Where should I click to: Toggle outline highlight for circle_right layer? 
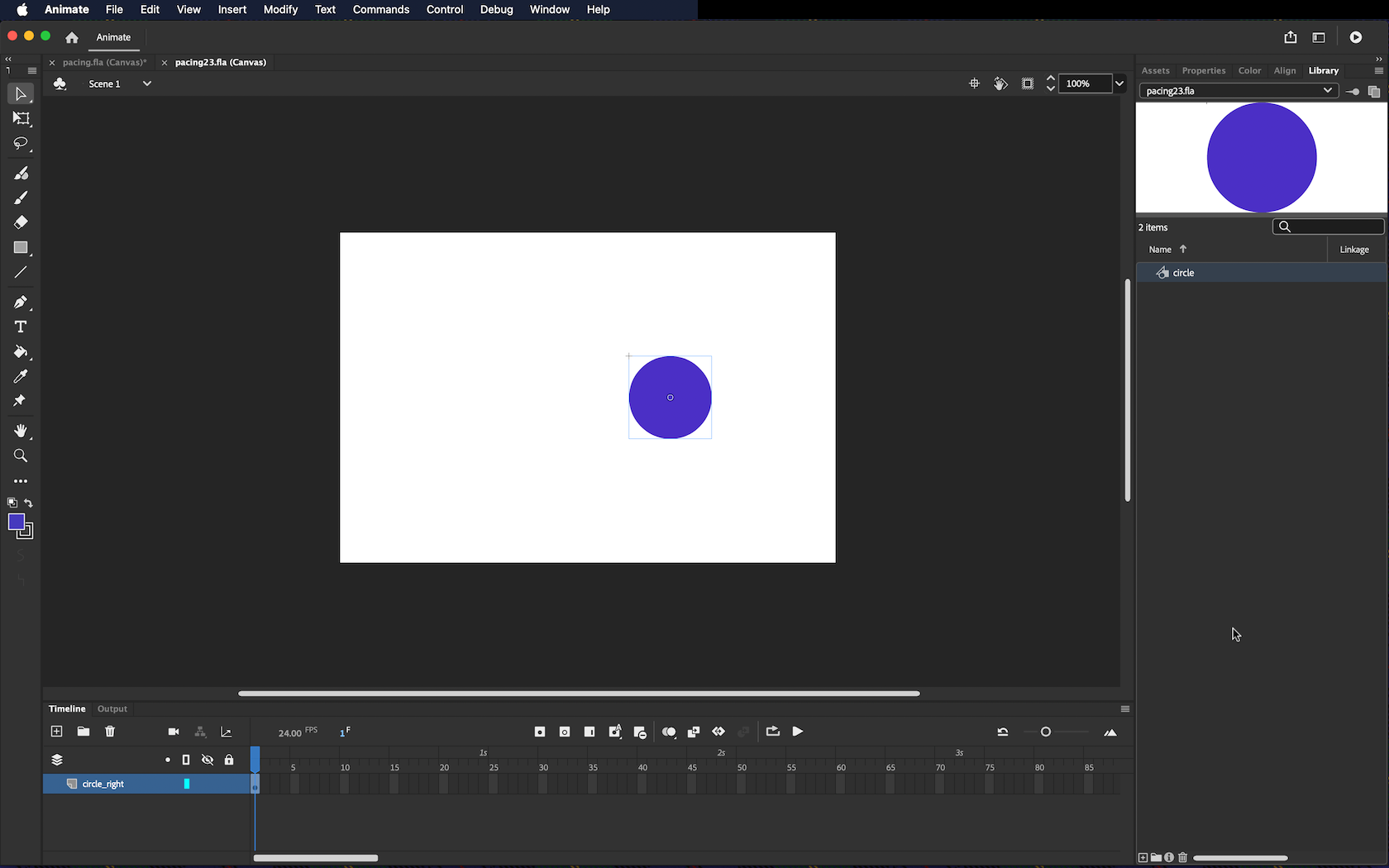[187, 784]
